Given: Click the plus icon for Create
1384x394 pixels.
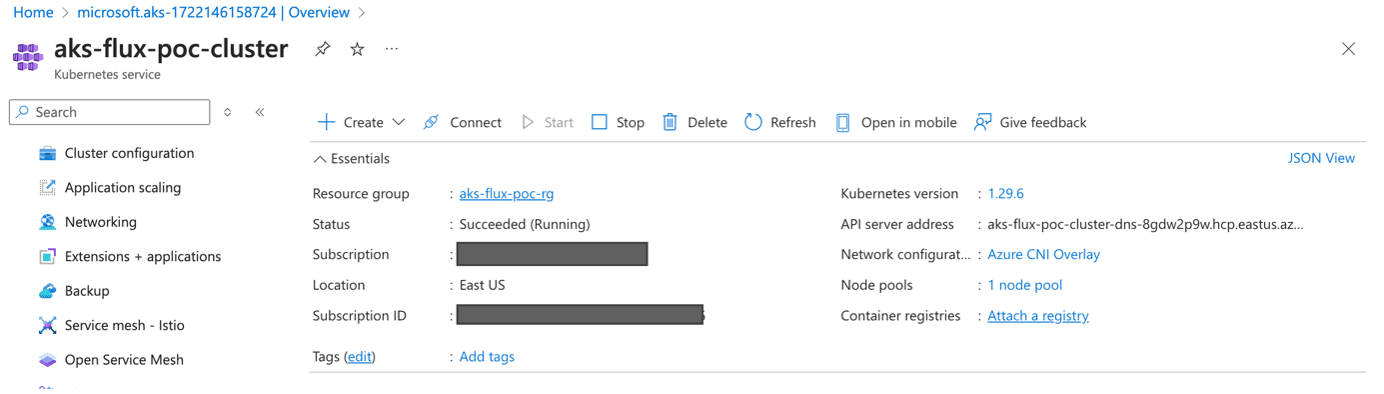Looking at the screenshot, I should (326, 122).
